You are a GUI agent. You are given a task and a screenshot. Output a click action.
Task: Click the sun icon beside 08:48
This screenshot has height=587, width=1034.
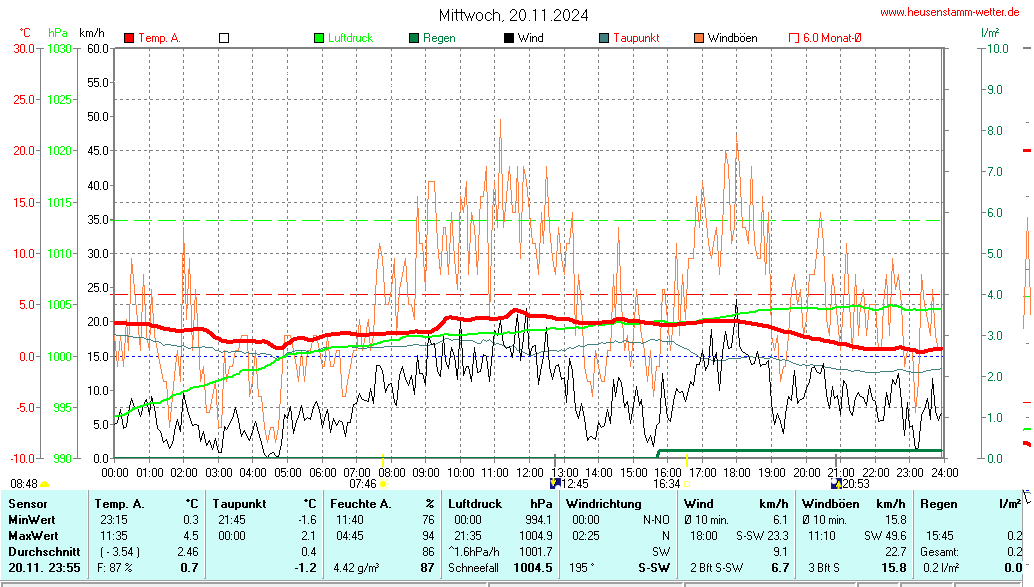(44, 484)
